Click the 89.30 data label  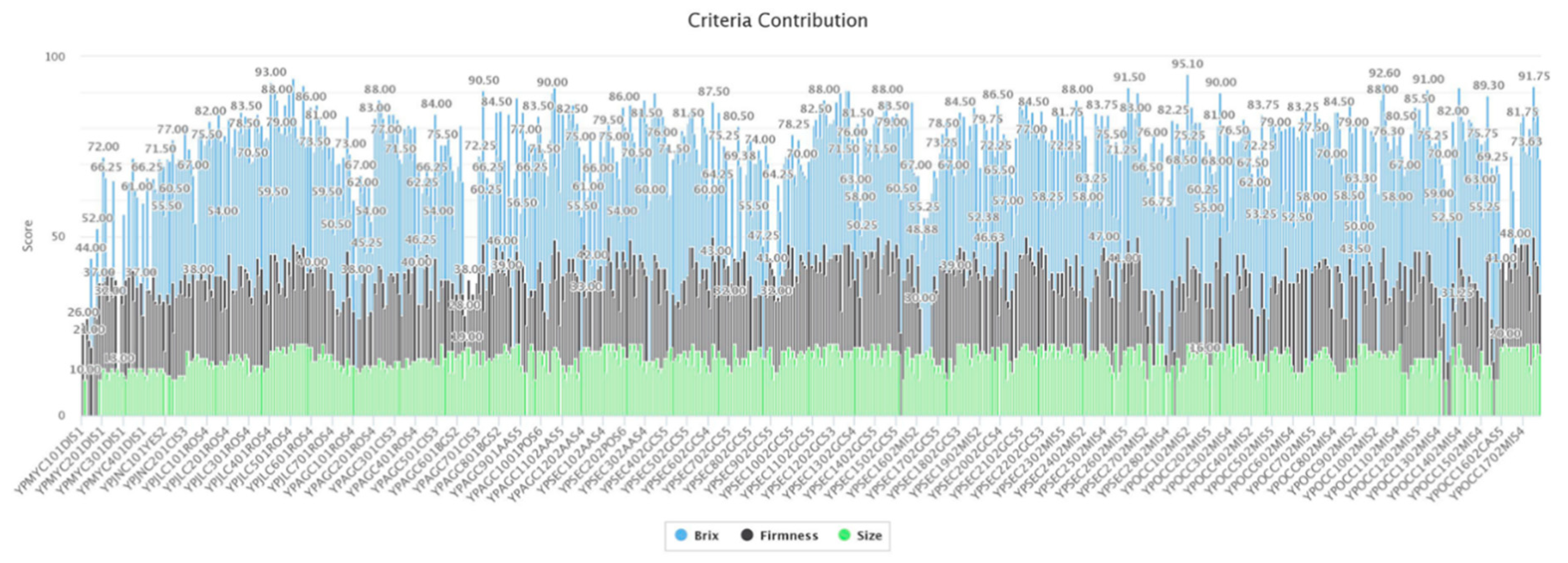(x=1488, y=86)
